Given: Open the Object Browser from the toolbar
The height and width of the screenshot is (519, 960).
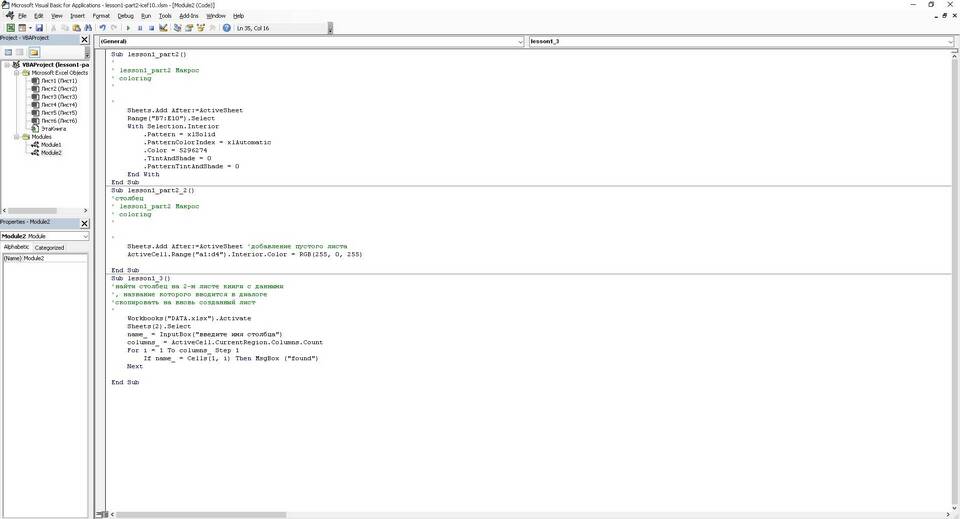Looking at the screenshot, I should click(x=200, y=28).
